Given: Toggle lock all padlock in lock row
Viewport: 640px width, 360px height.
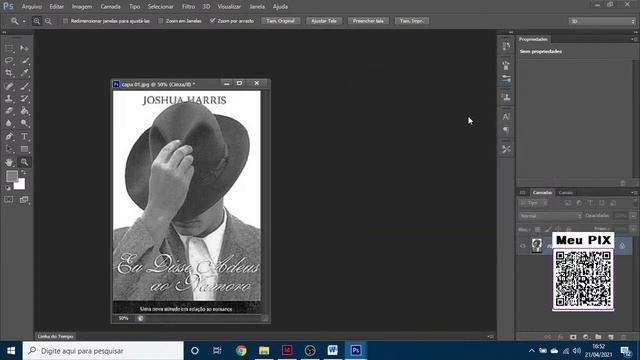Looking at the screenshot, I should tap(569, 229).
